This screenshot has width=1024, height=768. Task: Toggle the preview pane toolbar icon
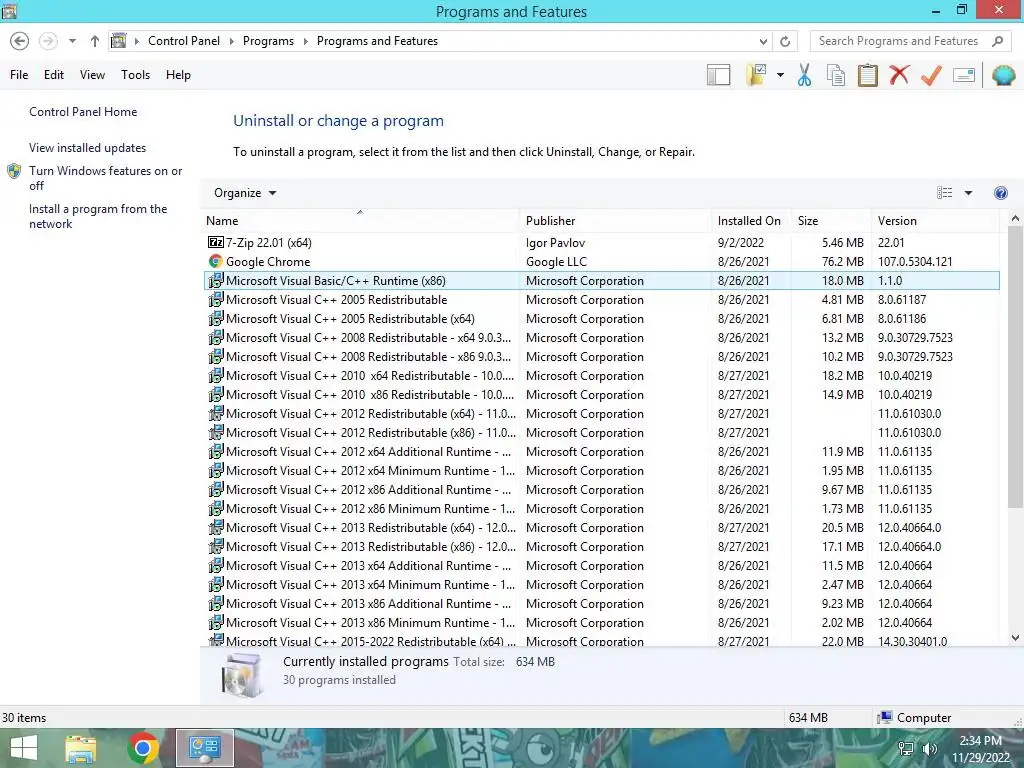click(718, 75)
